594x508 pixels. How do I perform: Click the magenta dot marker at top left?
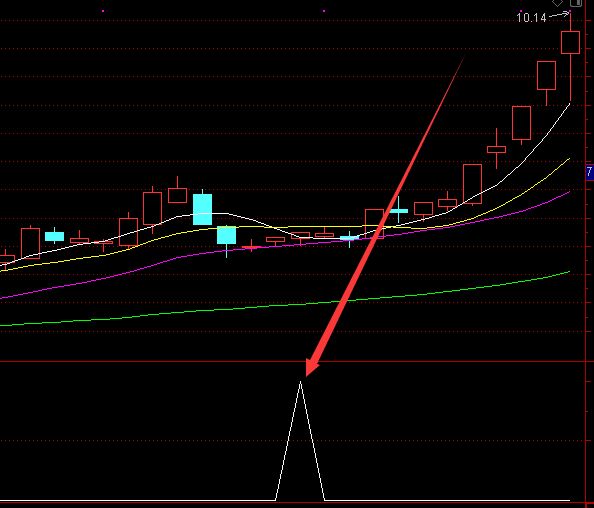[x=103, y=11]
